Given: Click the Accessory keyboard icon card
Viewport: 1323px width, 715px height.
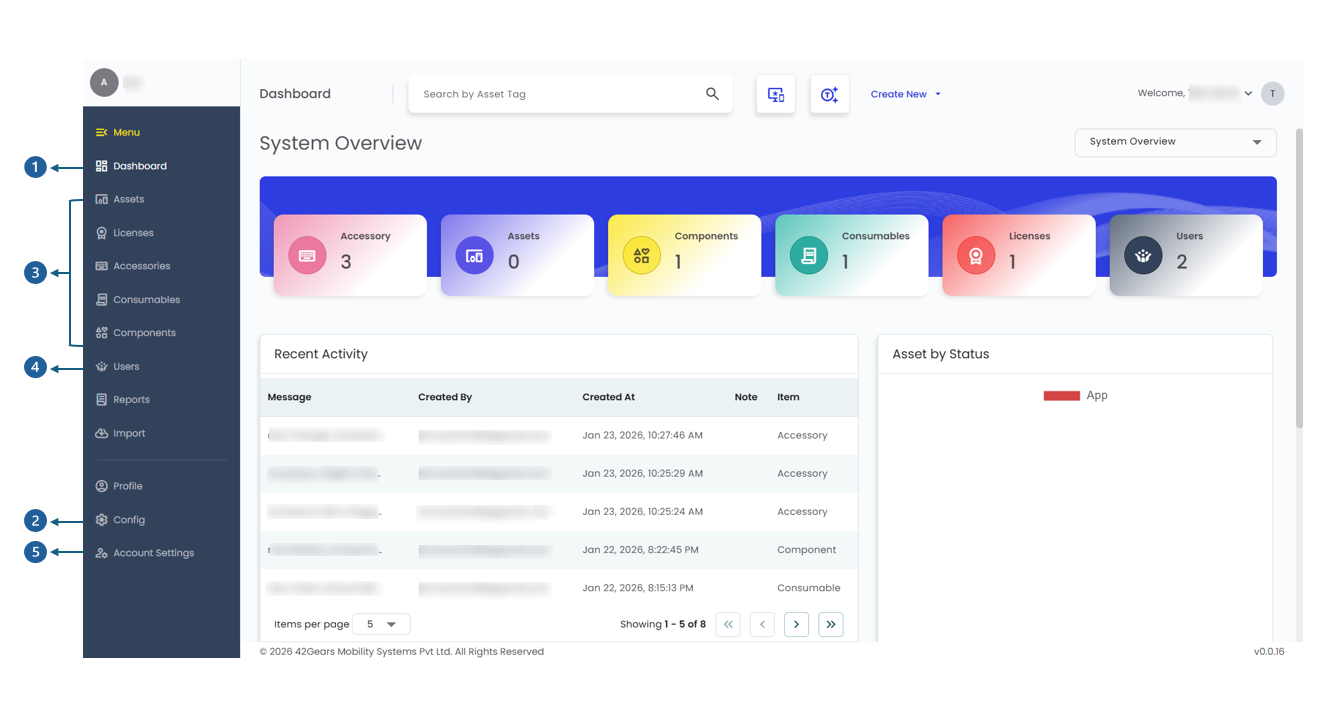Looking at the screenshot, I should [x=307, y=256].
